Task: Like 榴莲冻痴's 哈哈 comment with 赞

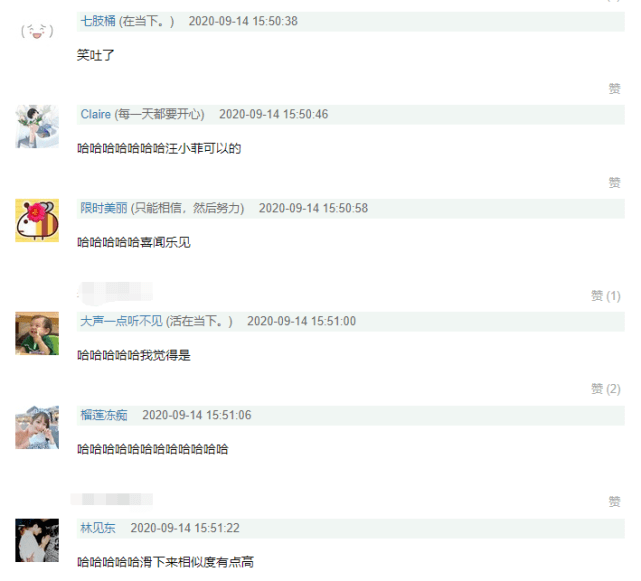Action: [x=614, y=502]
